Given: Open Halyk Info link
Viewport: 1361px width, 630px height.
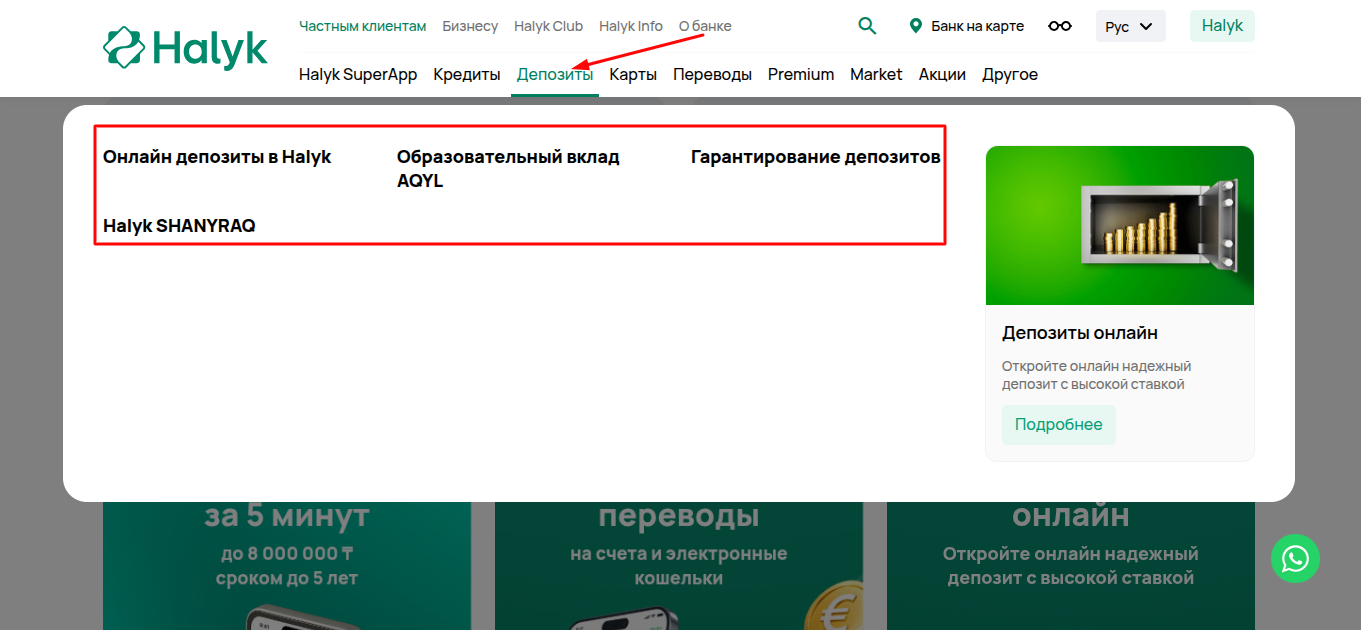Looking at the screenshot, I should pos(631,26).
